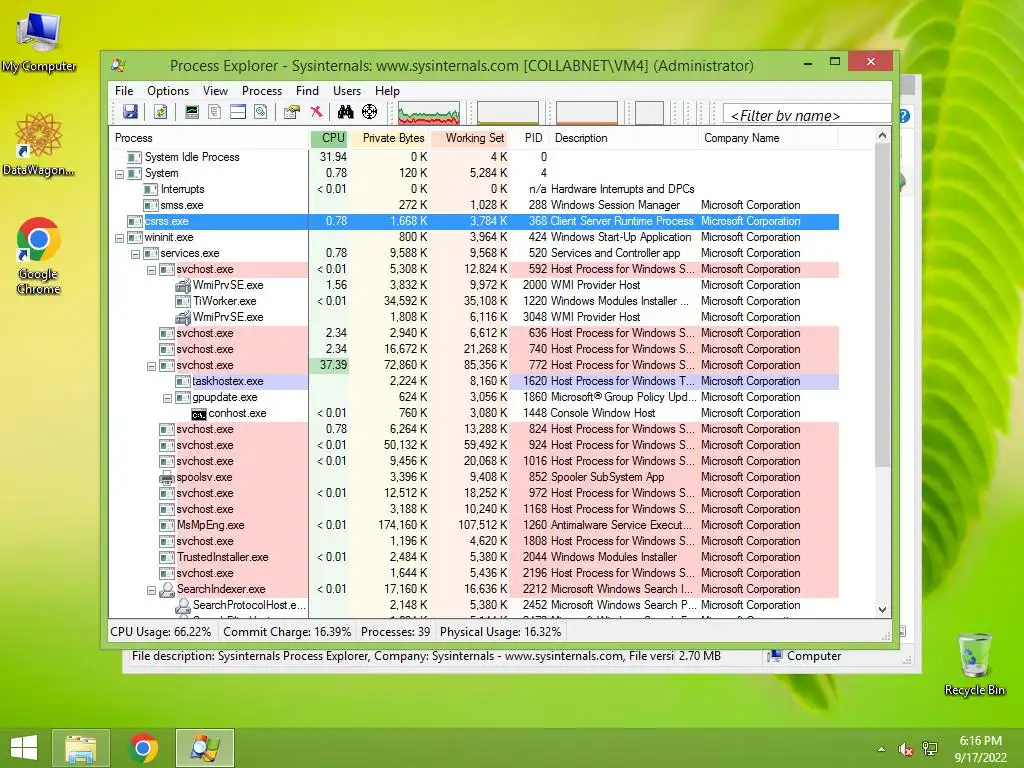The height and width of the screenshot is (768, 1024).
Task: Open the Users menu
Action: [347, 91]
